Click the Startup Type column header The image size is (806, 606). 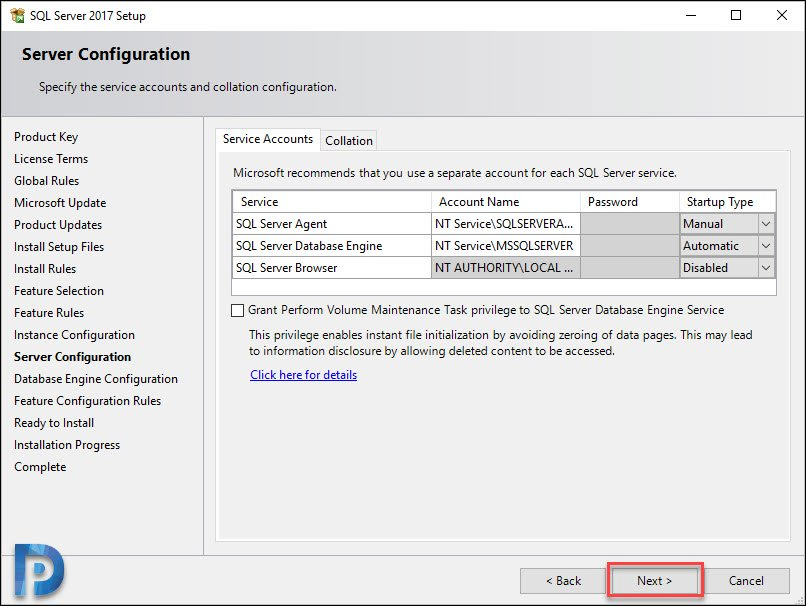pos(727,202)
